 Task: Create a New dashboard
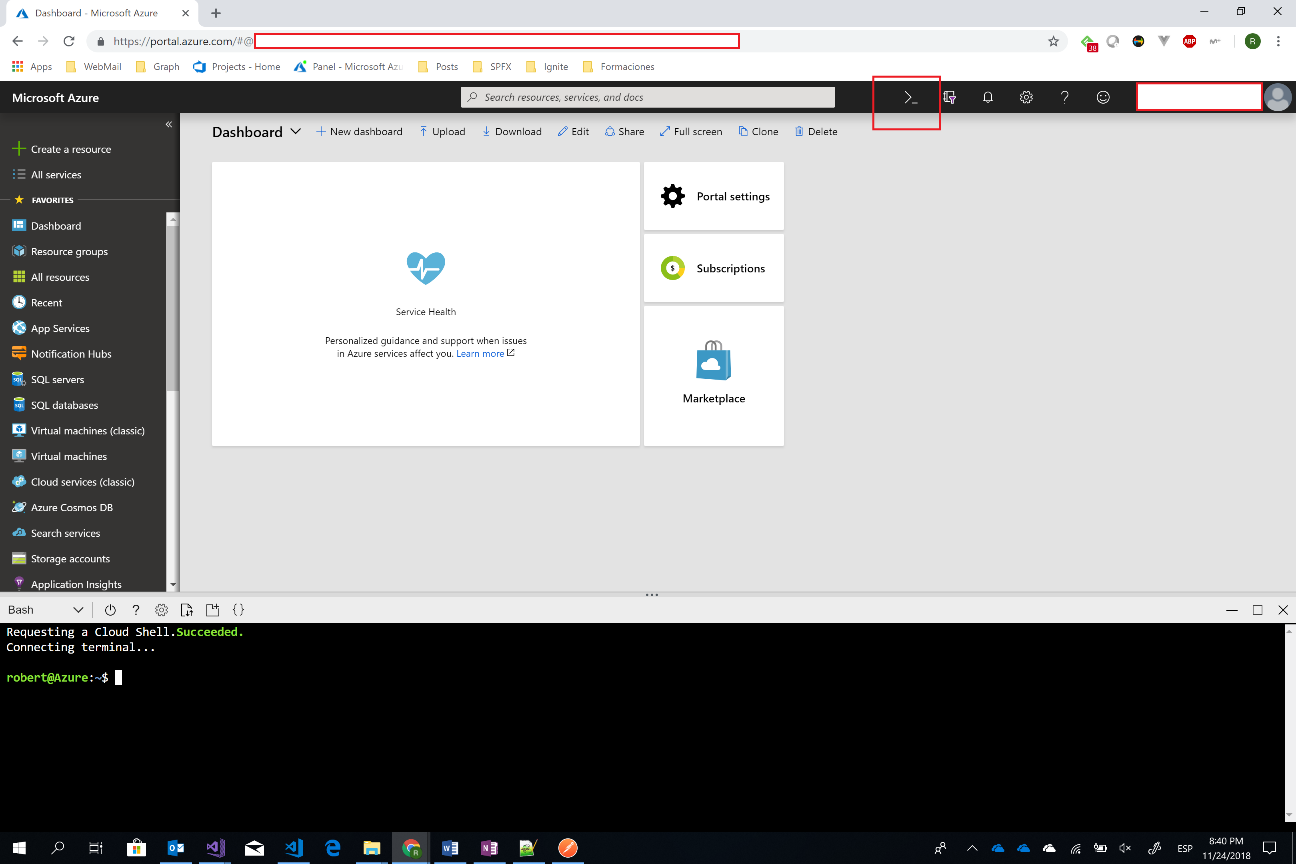[x=359, y=131]
